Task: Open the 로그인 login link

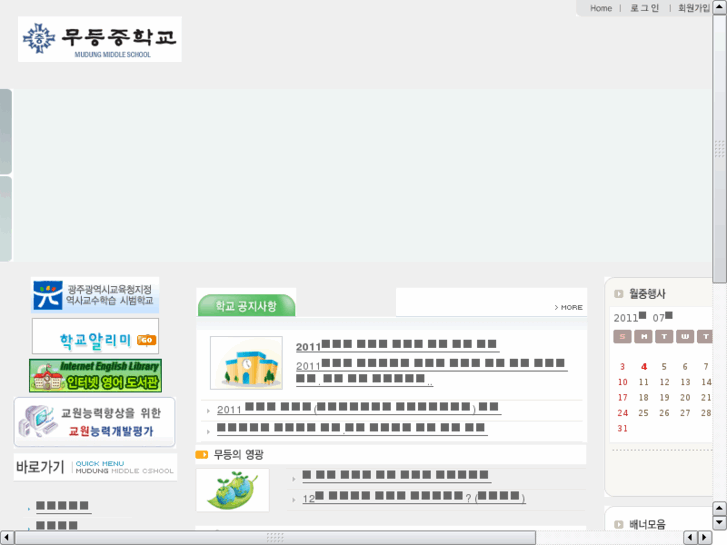Action: click(x=644, y=8)
